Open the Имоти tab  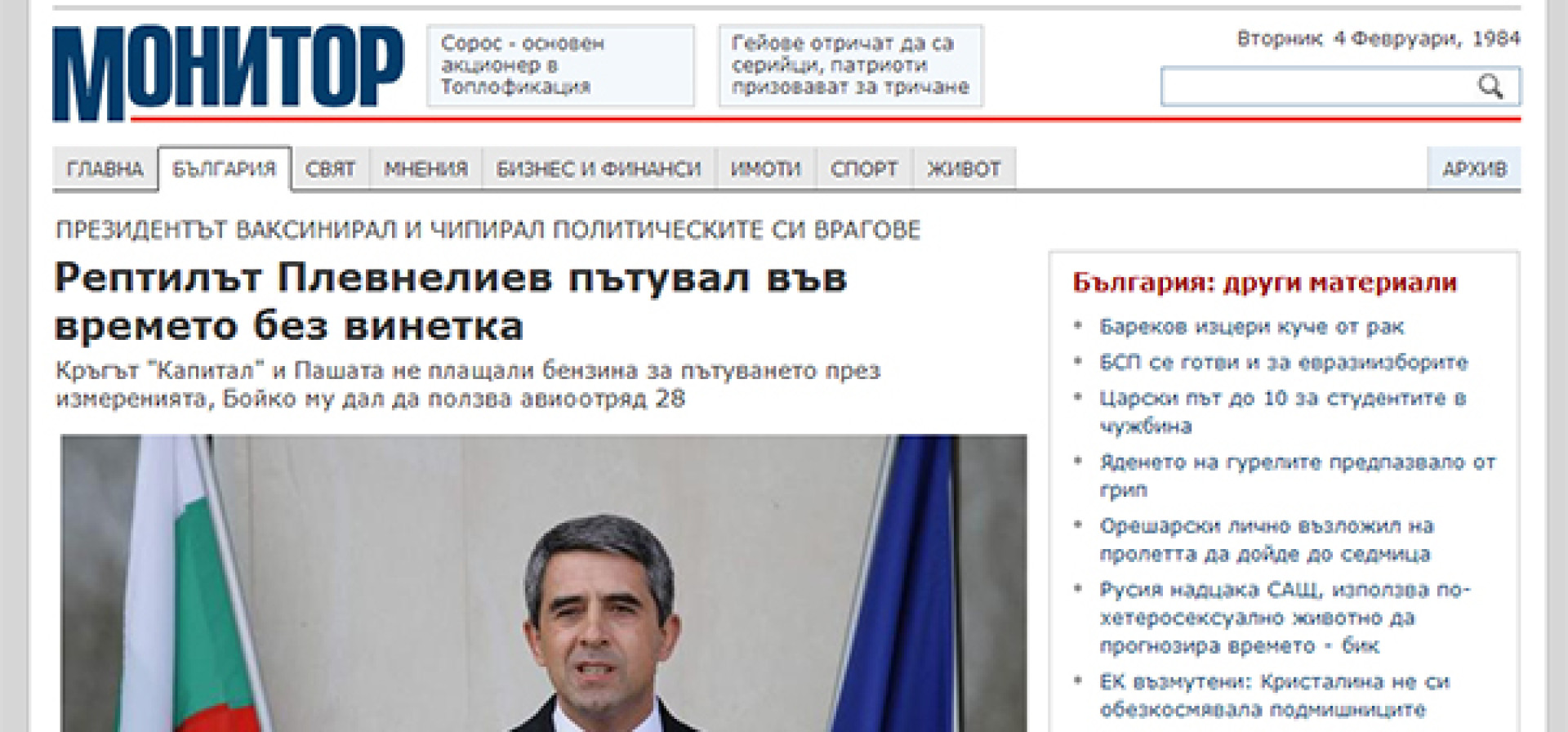pyautogui.click(x=765, y=169)
